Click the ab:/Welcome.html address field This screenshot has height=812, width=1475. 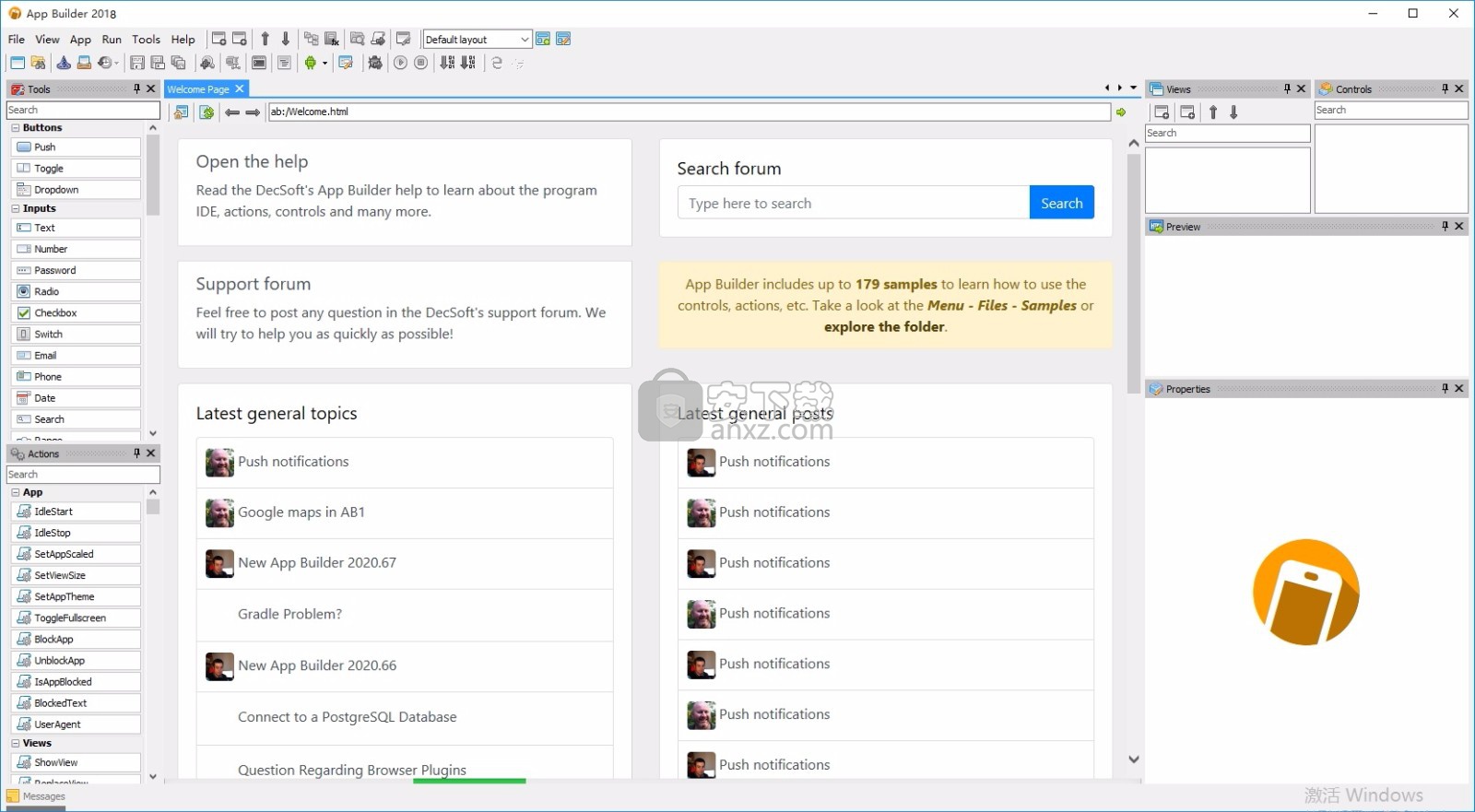click(x=689, y=112)
